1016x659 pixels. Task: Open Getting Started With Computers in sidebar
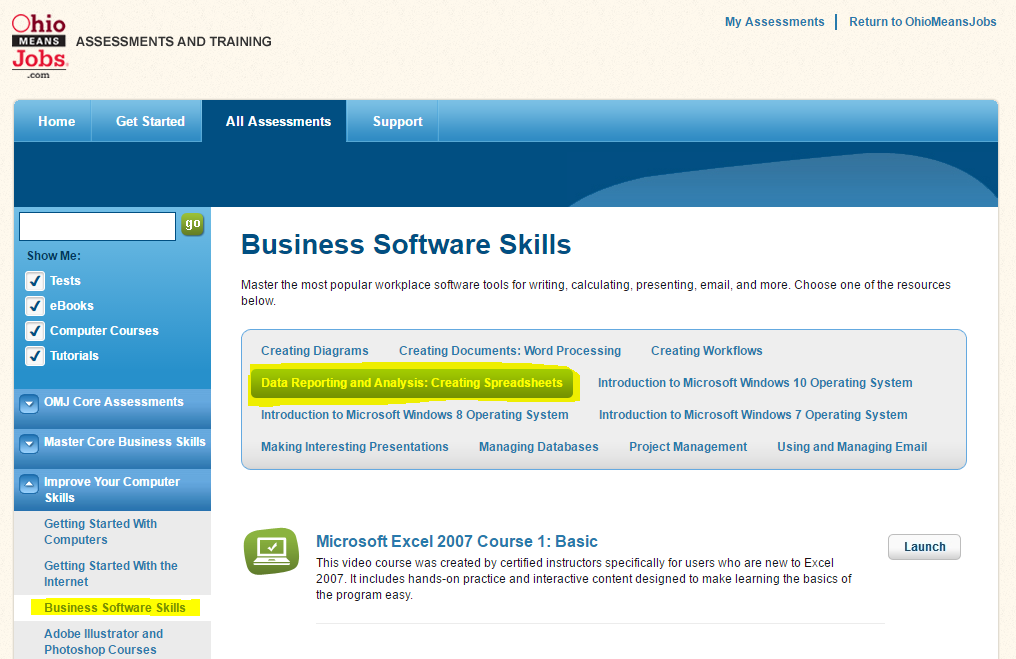(x=100, y=531)
